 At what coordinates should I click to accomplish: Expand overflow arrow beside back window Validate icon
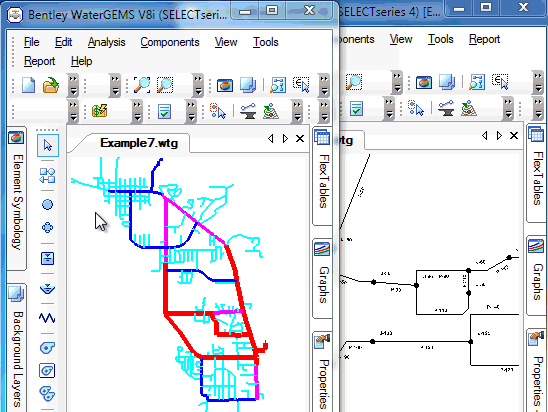389,108
